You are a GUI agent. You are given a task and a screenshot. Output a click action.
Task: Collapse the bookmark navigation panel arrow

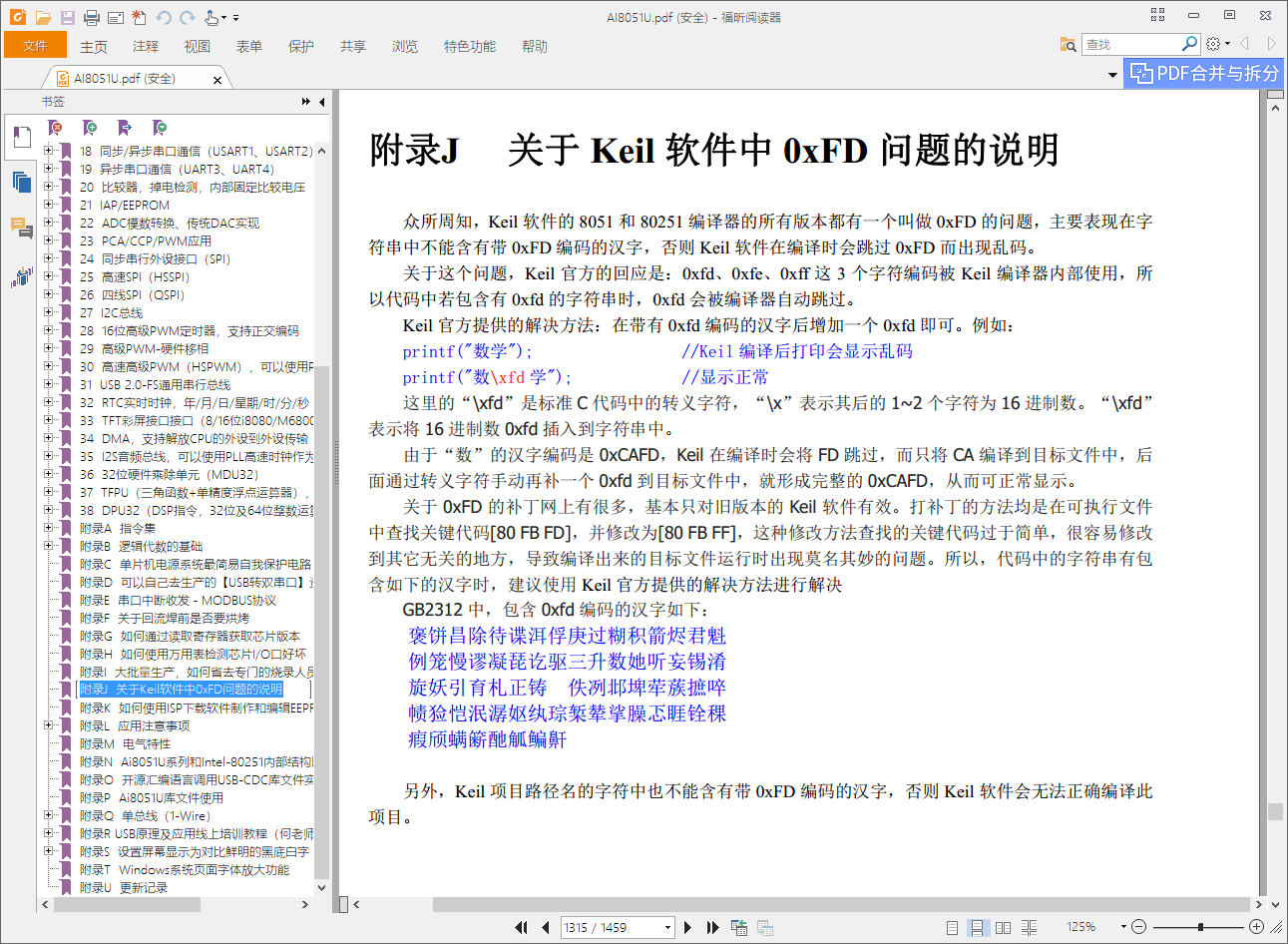tap(322, 102)
